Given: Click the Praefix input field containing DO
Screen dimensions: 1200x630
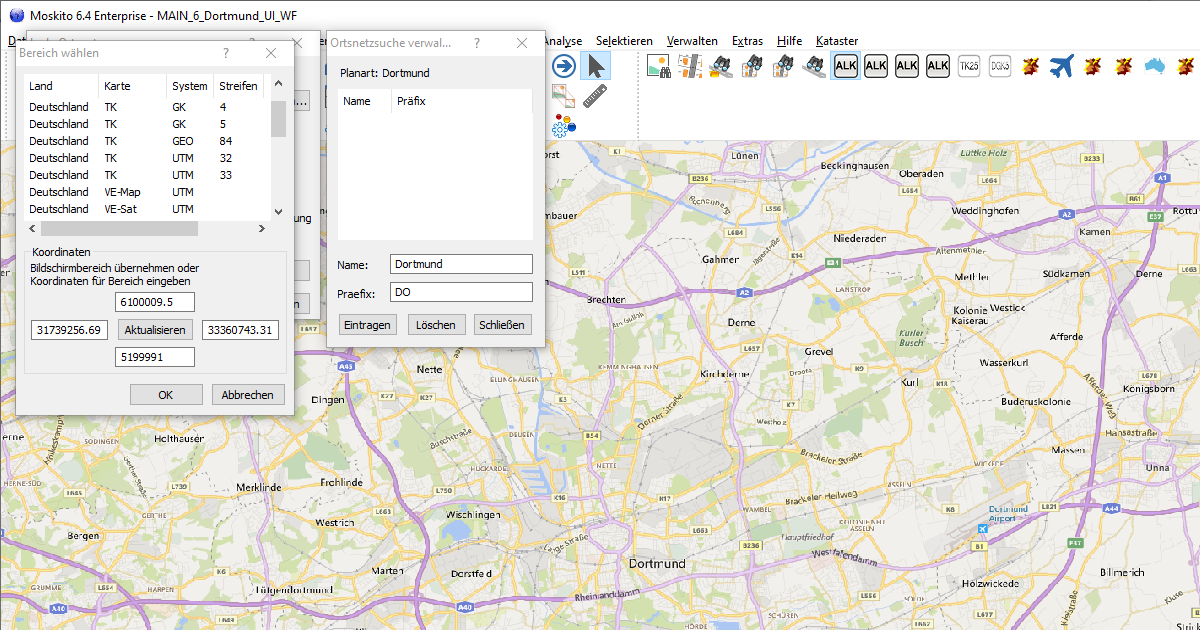Looking at the screenshot, I should click(461, 292).
